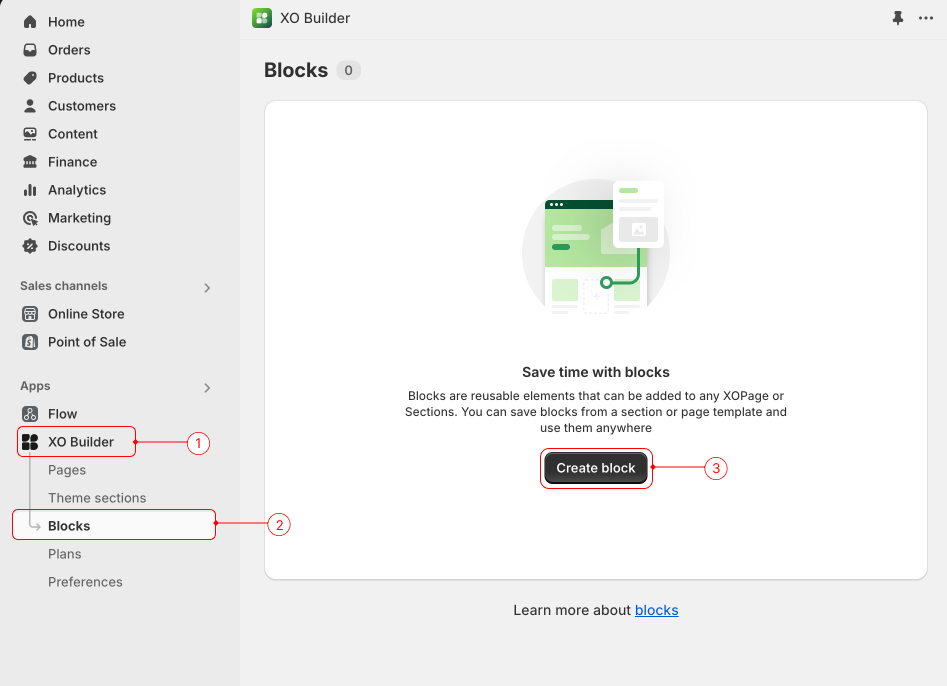
Task: Expand the Apps section chevron
Action: 207,388
